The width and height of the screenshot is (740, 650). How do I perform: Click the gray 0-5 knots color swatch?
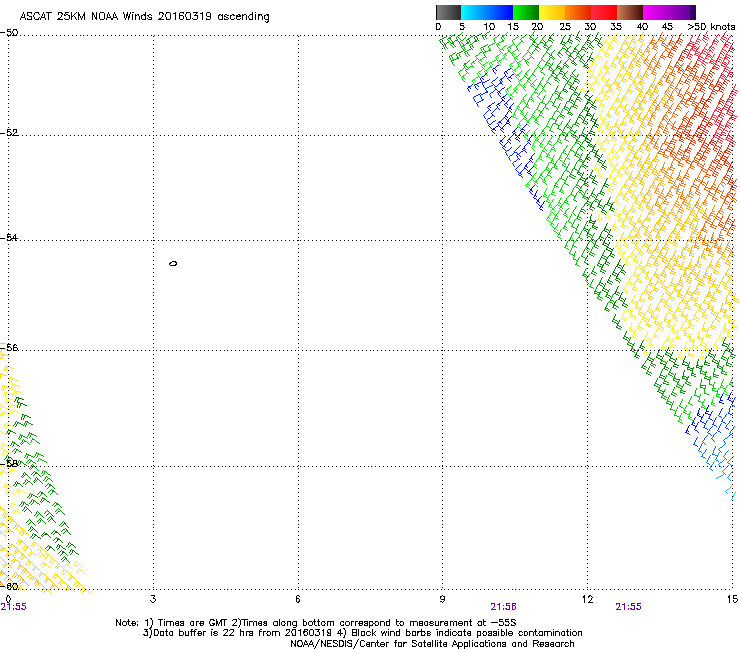point(448,12)
